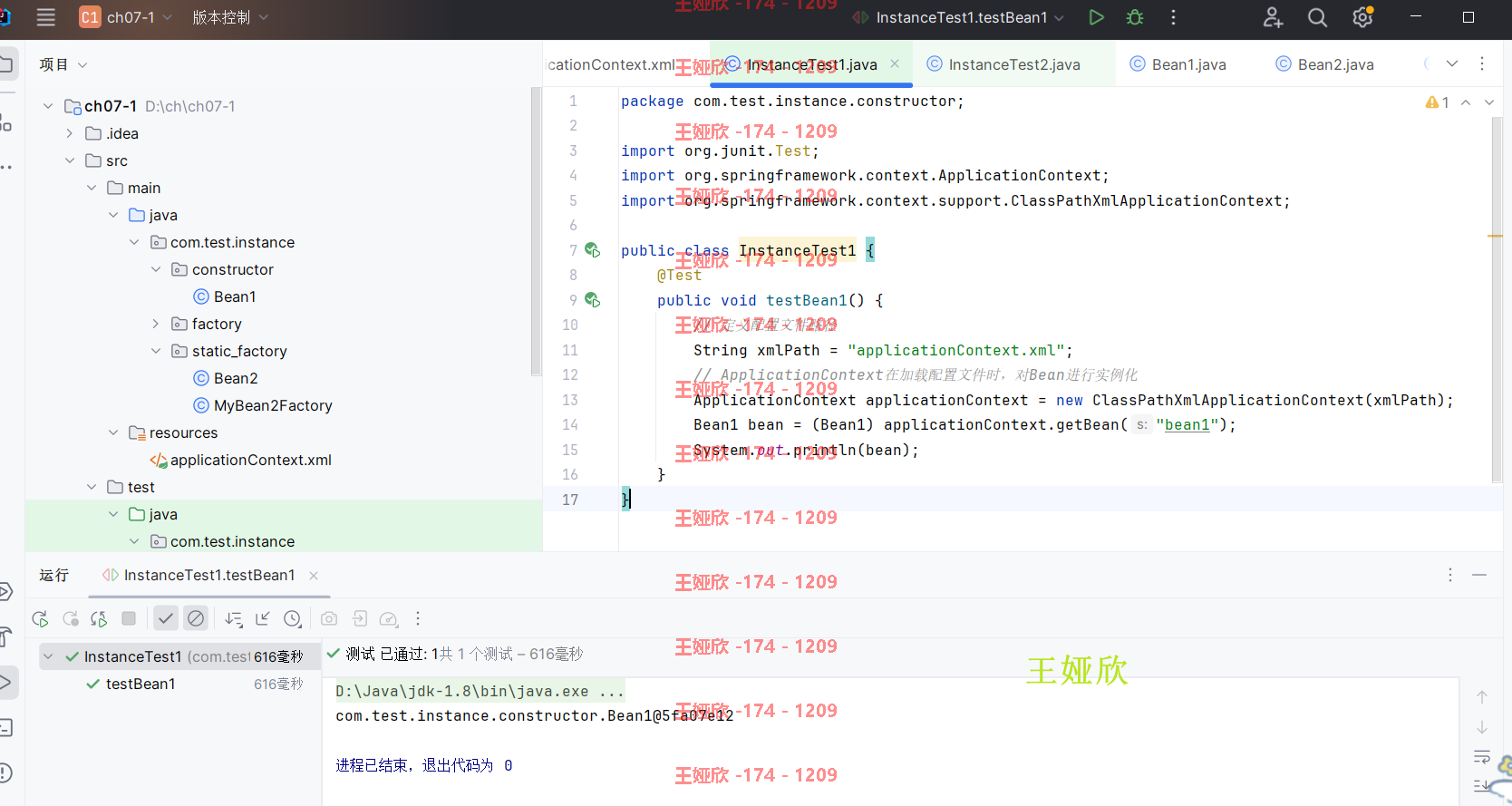Click the project tree vertical scrollbar

[x=536, y=231]
